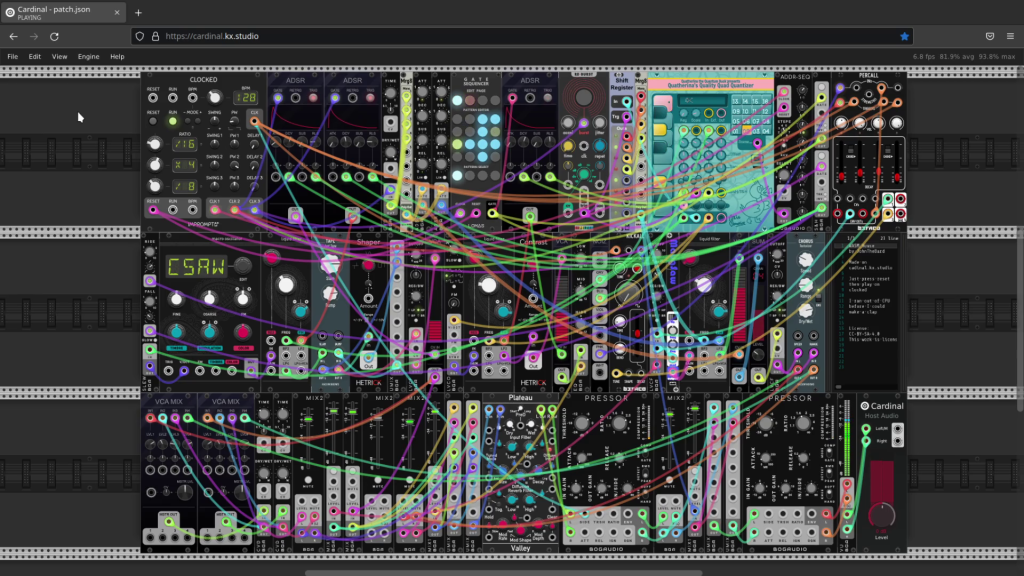Viewport: 1024px width, 576px height.
Task: Select the first PATTERN SELECT button
Action: [x=457, y=176]
